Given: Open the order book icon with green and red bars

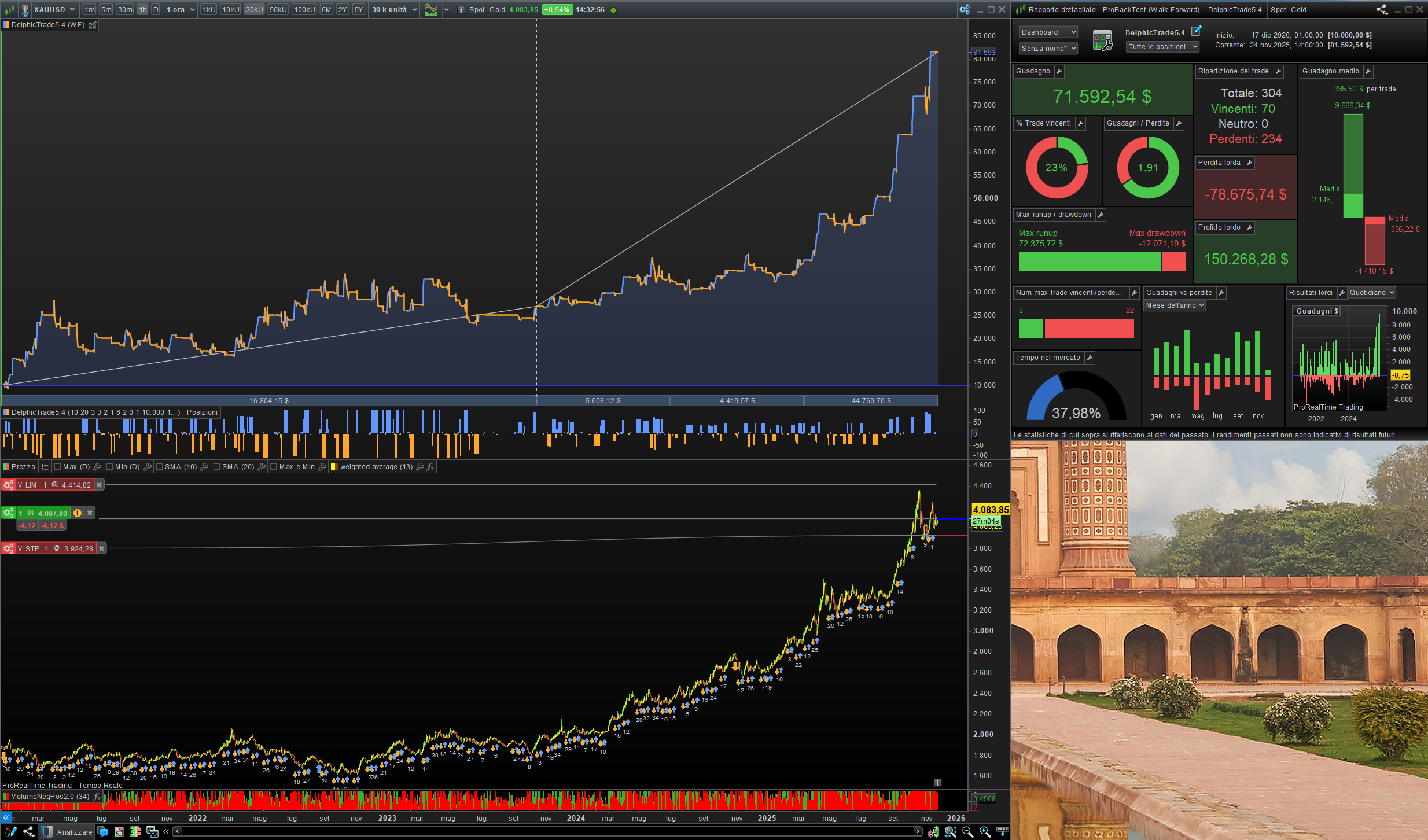Looking at the screenshot, I should pos(135,832).
